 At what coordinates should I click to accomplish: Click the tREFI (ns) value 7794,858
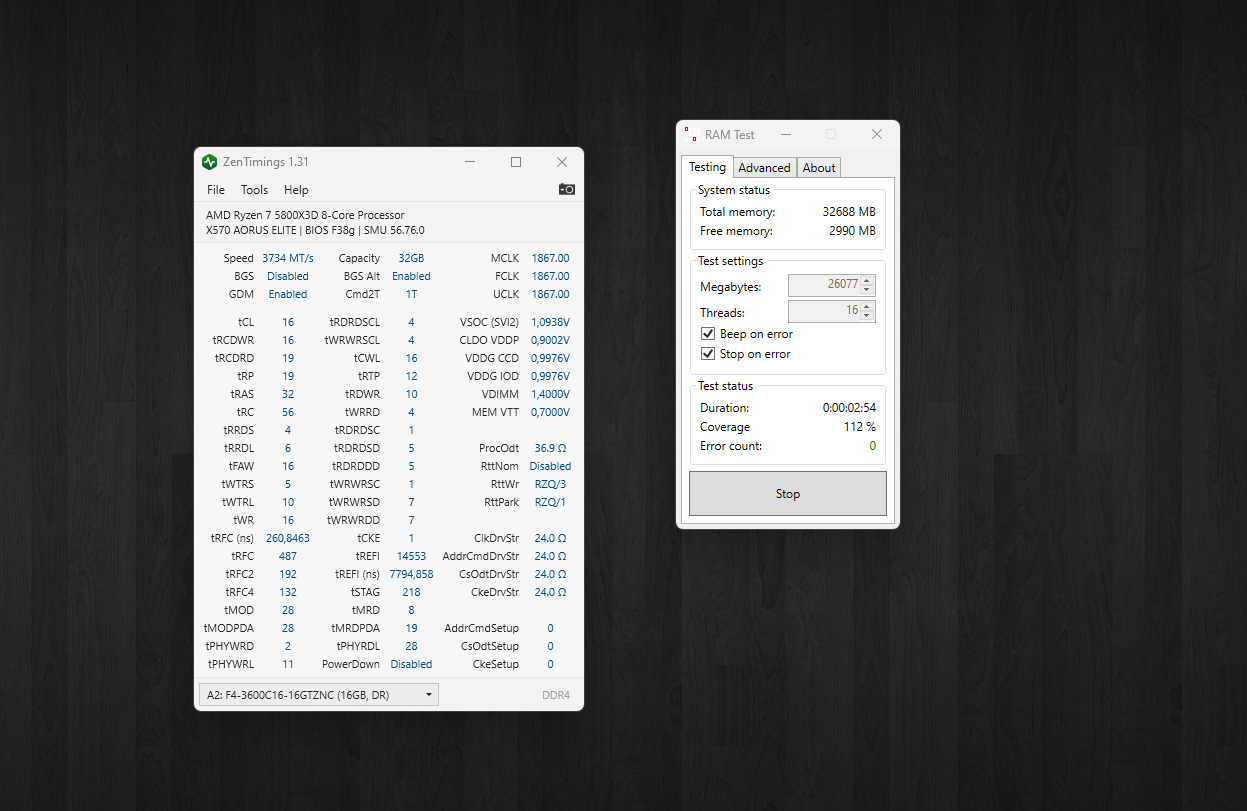point(411,574)
